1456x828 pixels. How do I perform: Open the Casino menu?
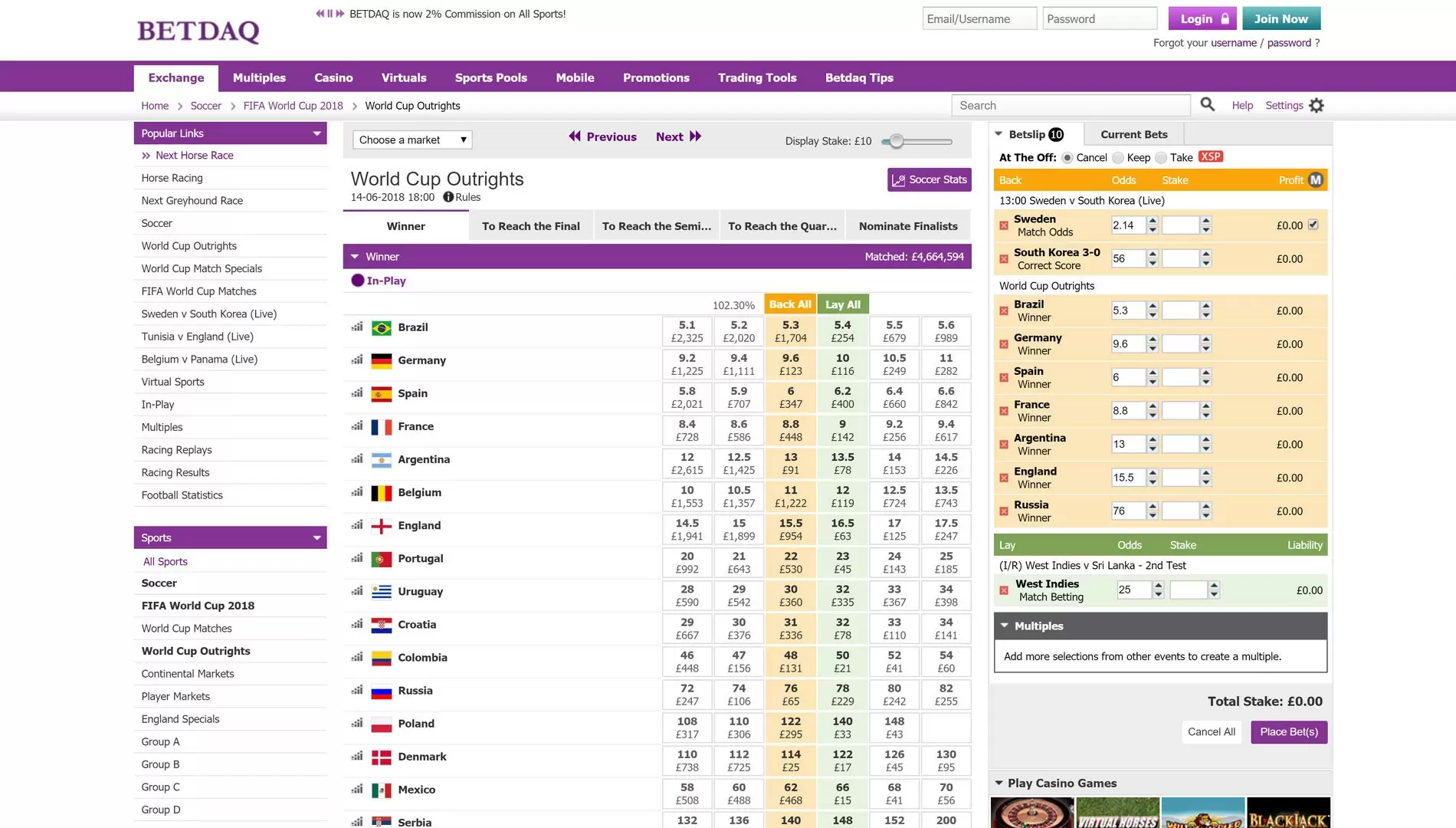coord(333,77)
